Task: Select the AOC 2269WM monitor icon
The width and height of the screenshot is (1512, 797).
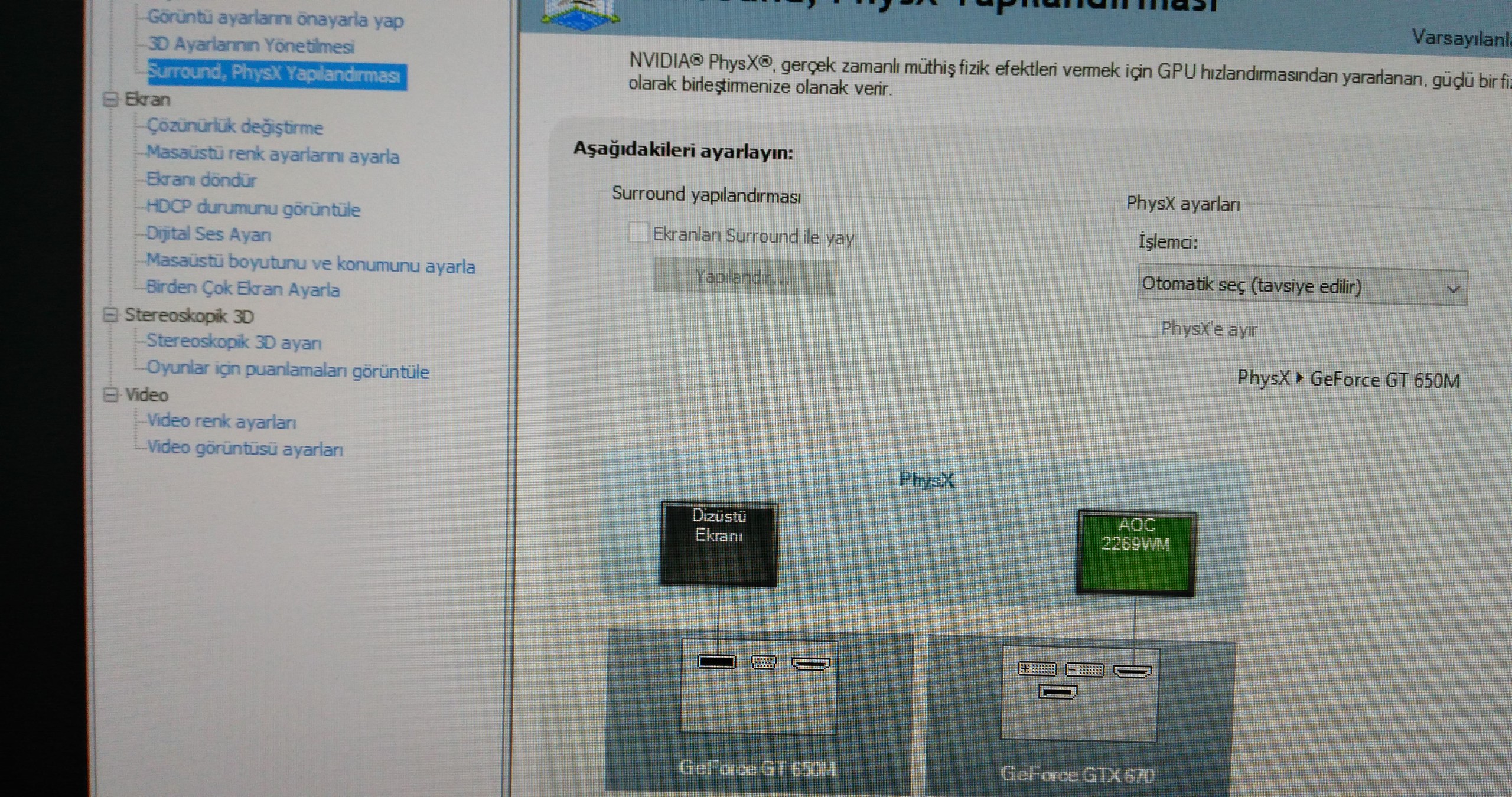Action: (1136, 553)
